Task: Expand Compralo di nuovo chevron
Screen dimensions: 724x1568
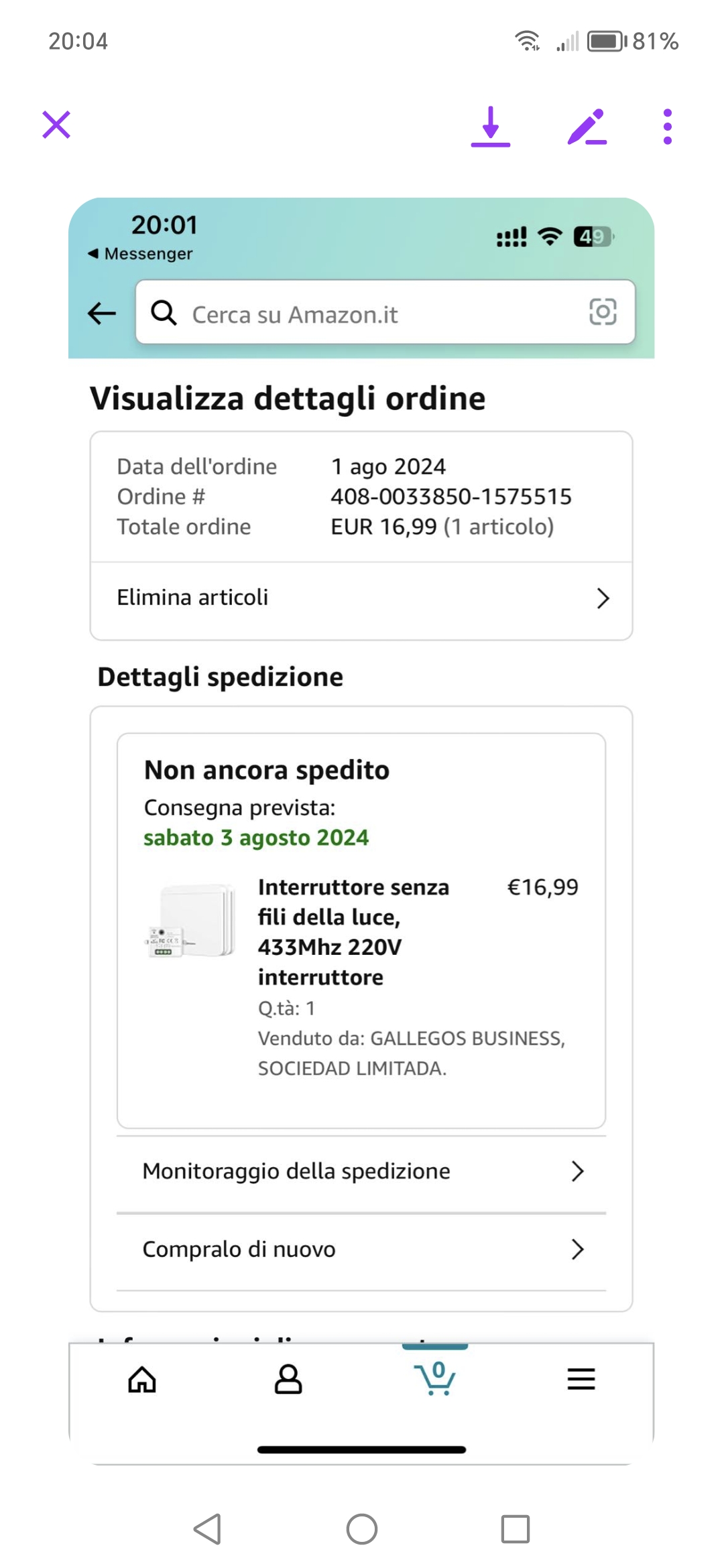Action: point(577,1249)
